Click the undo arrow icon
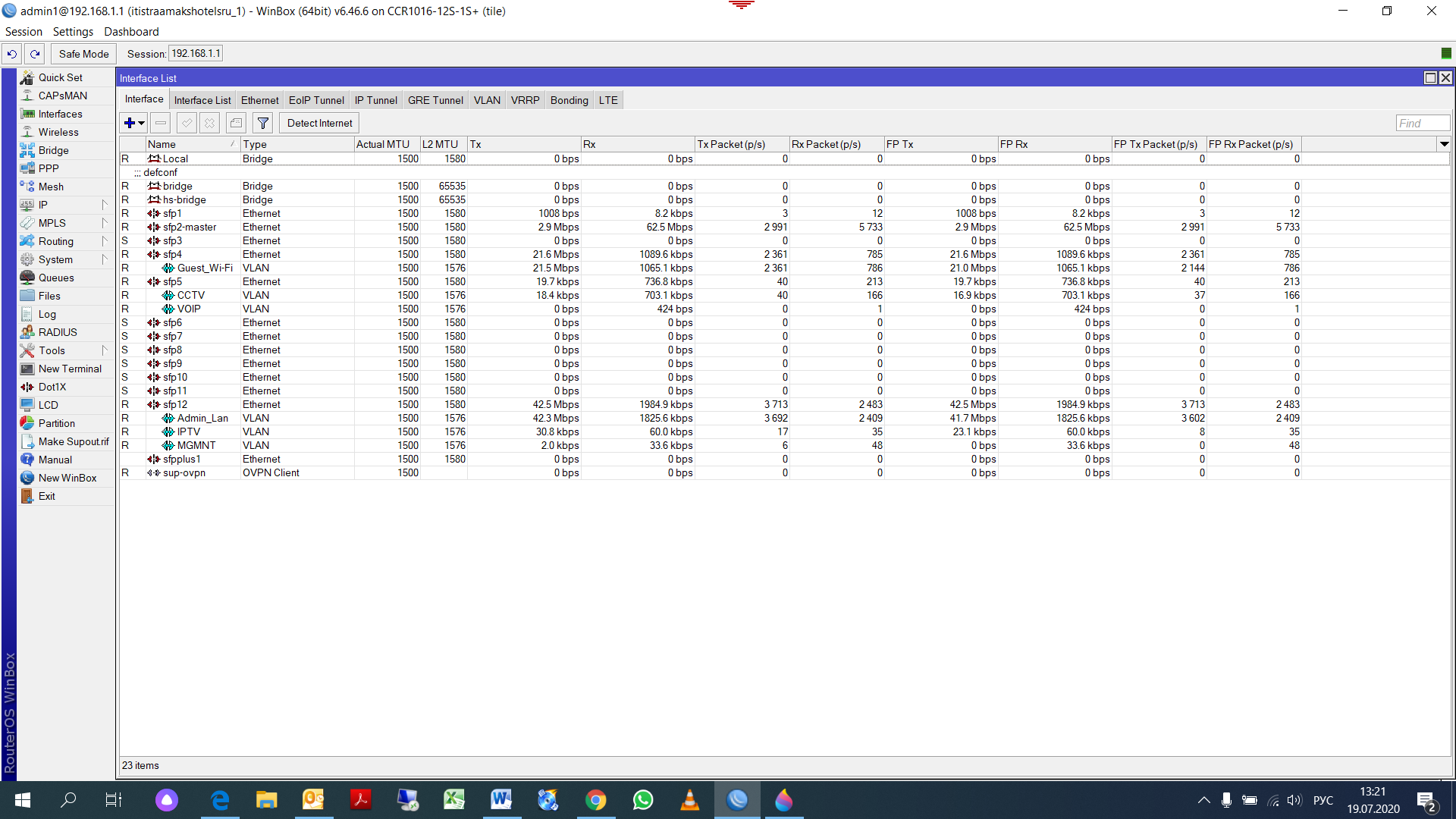The image size is (1456, 819). [11, 54]
